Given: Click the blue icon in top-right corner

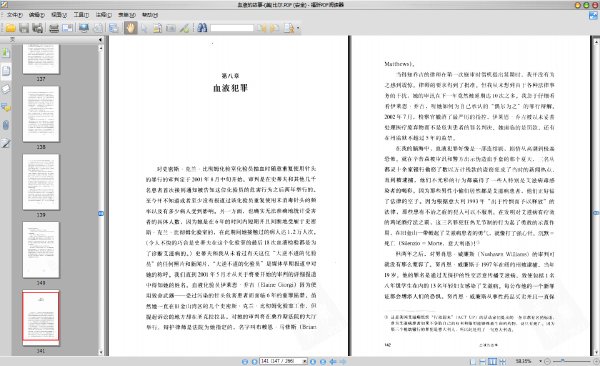Looking at the screenshot, I should (593, 15).
